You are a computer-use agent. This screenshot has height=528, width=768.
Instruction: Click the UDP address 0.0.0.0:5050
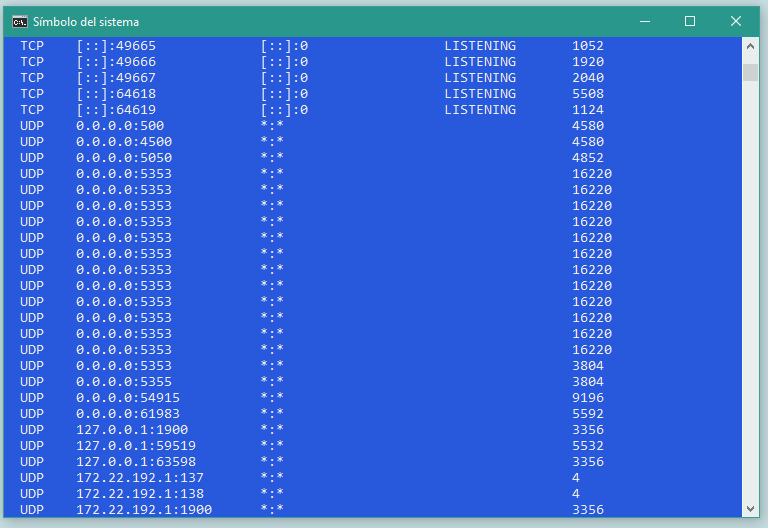coord(120,158)
